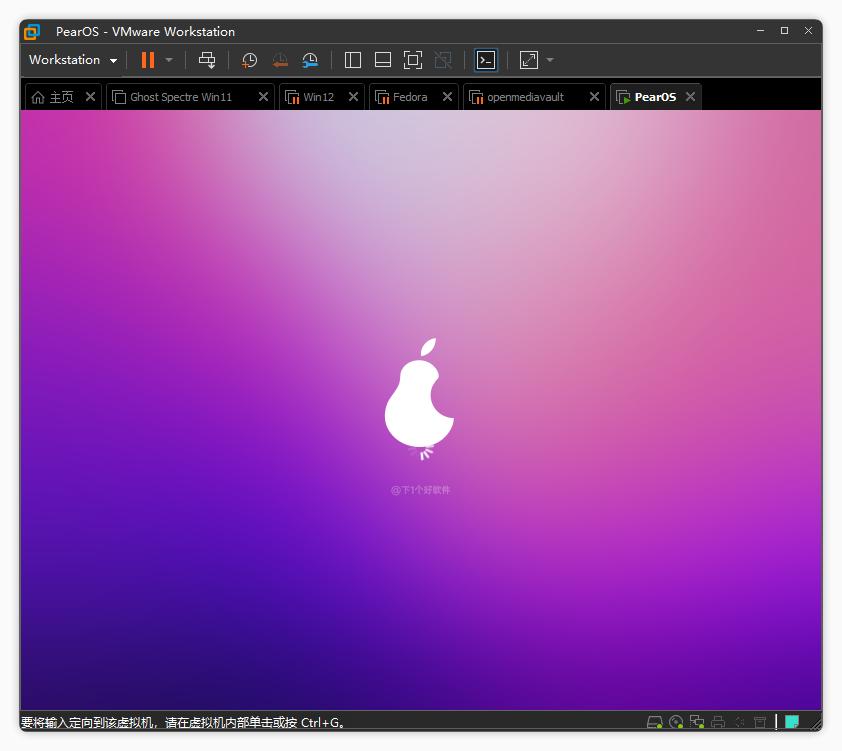Click the network adapter status icon
842x751 pixels.
click(x=697, y=722)
